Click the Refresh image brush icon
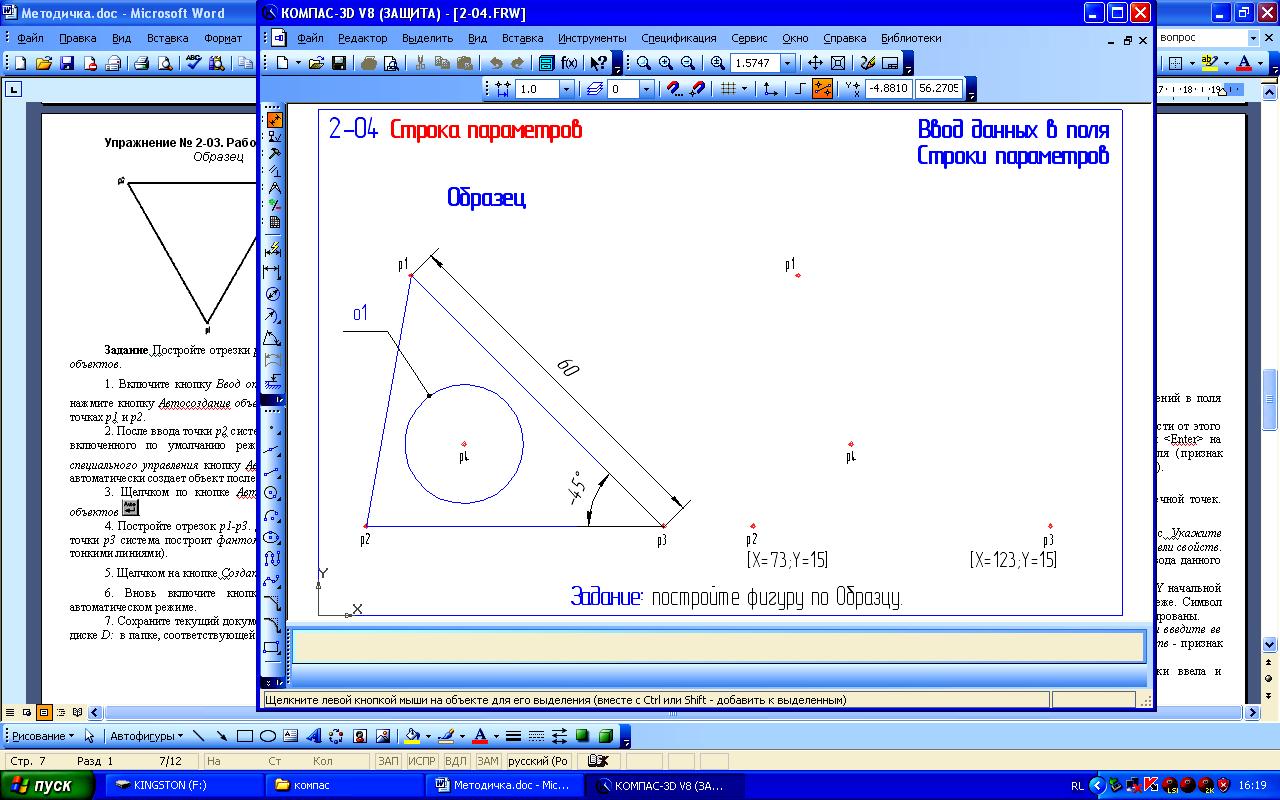1280x800 pixels. click(868, 62)
